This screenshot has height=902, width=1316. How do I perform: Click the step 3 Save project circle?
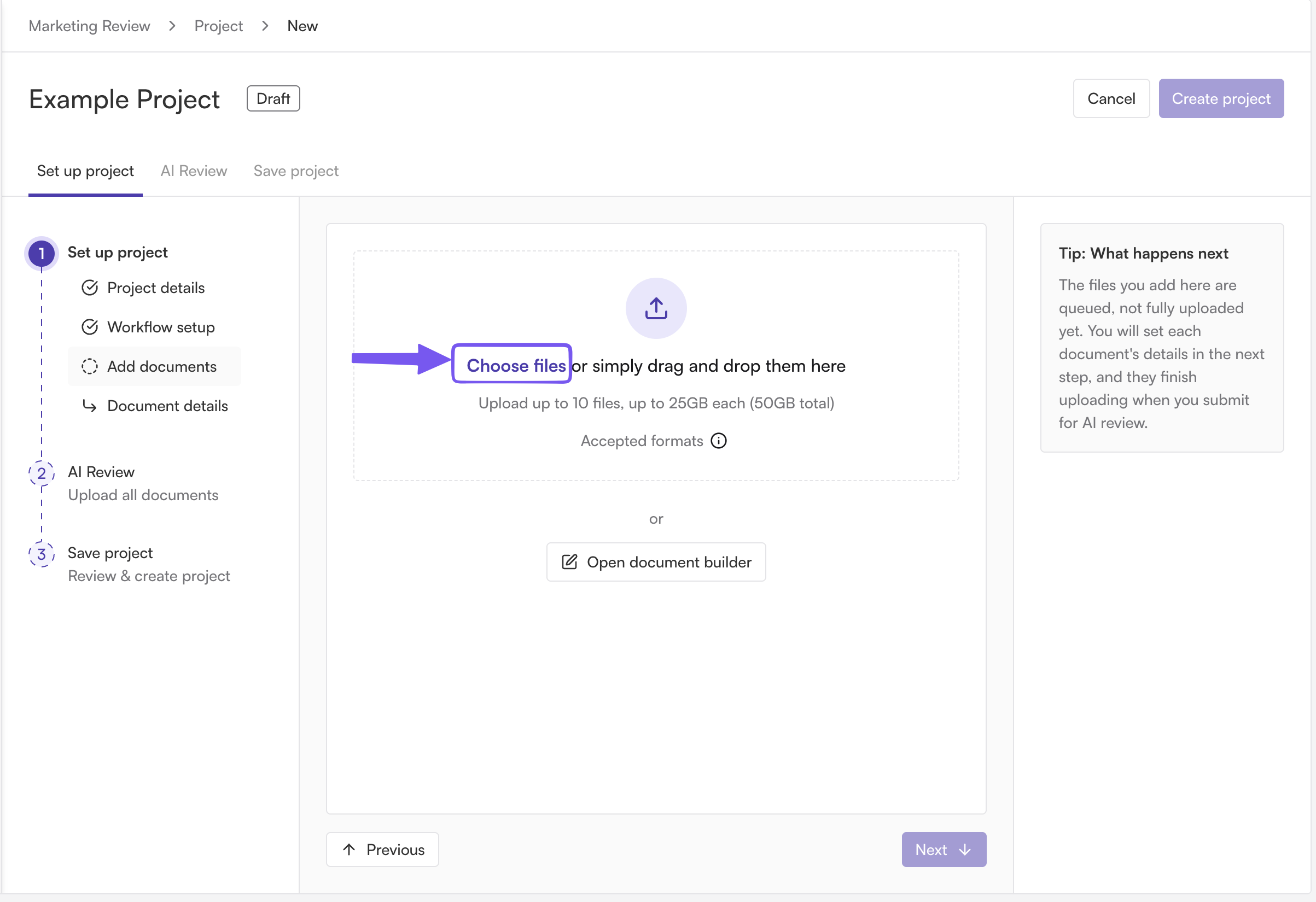point(42,554)
